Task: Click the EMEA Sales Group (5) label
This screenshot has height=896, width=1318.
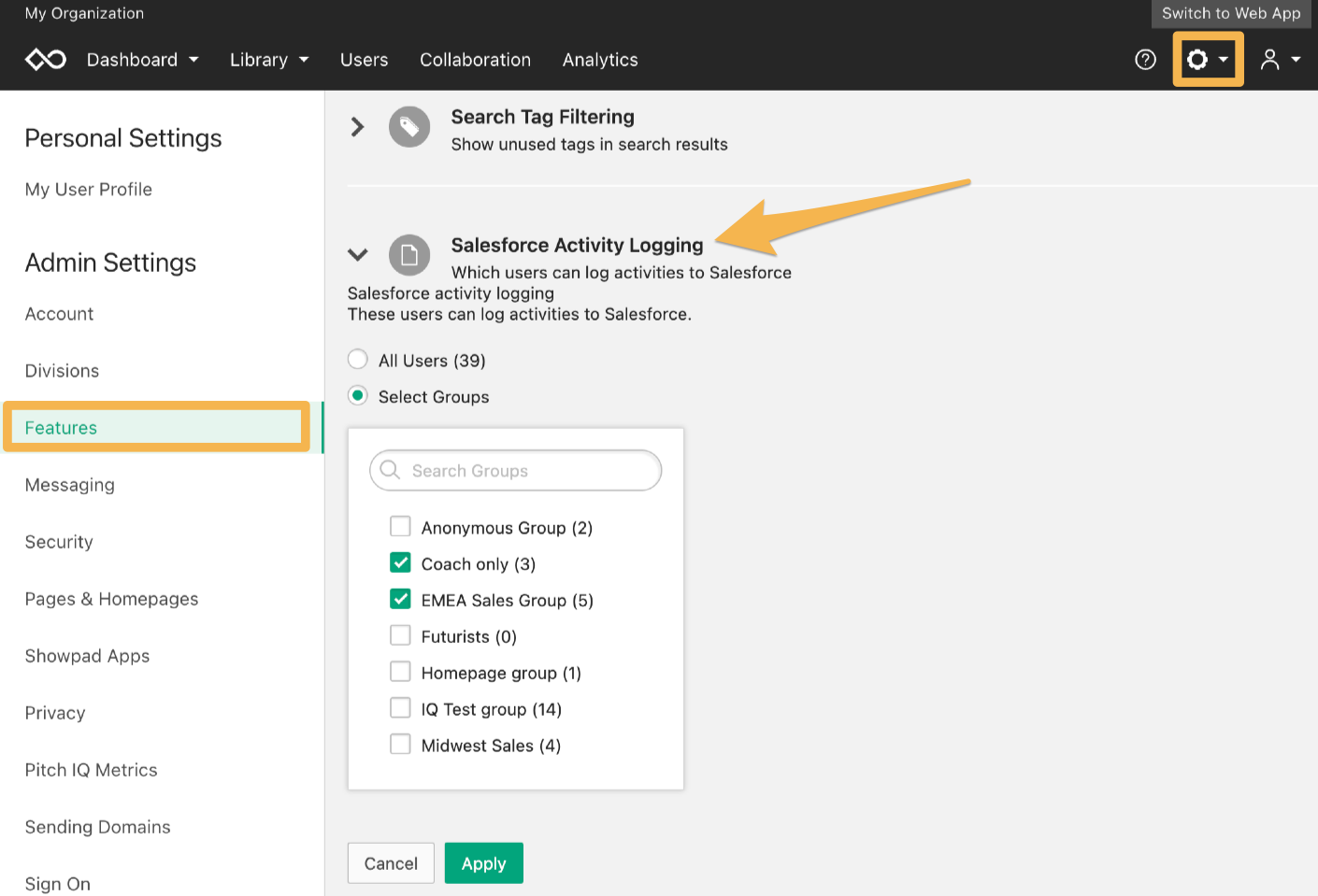Action: 508,601
